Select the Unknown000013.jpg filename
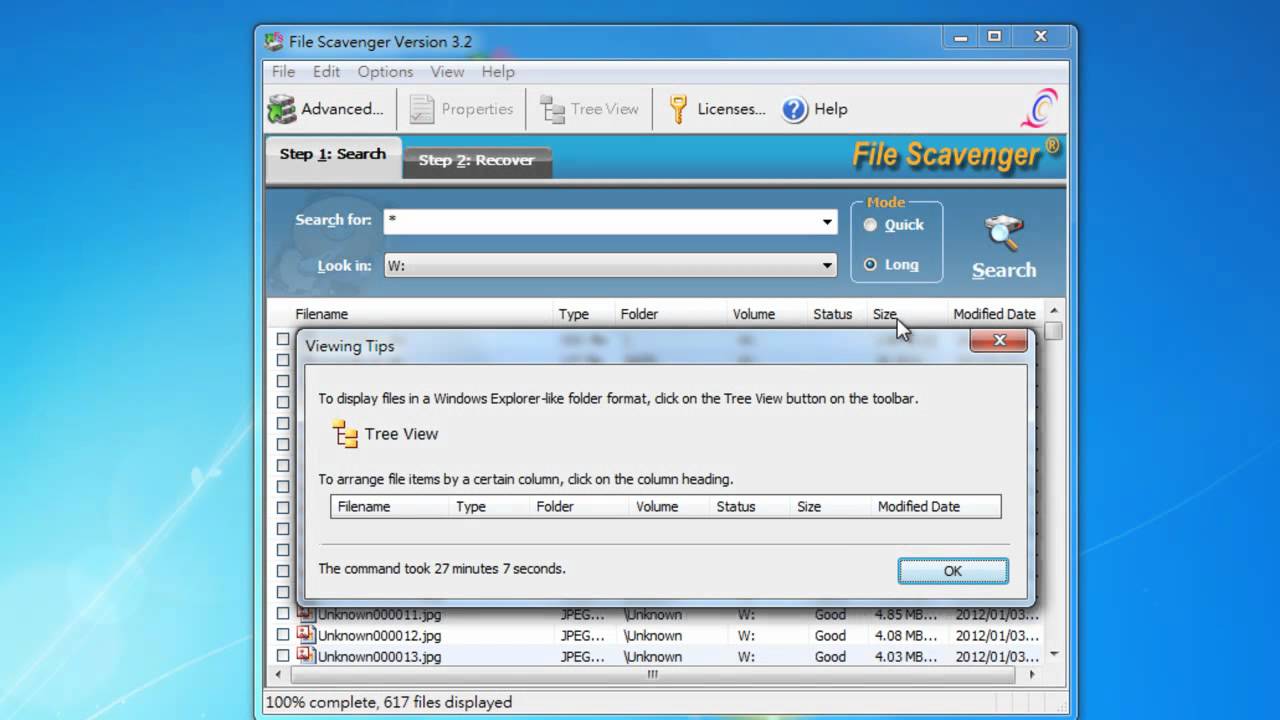1280x720 pixels. pyautogui.click(x=379, y=656)
